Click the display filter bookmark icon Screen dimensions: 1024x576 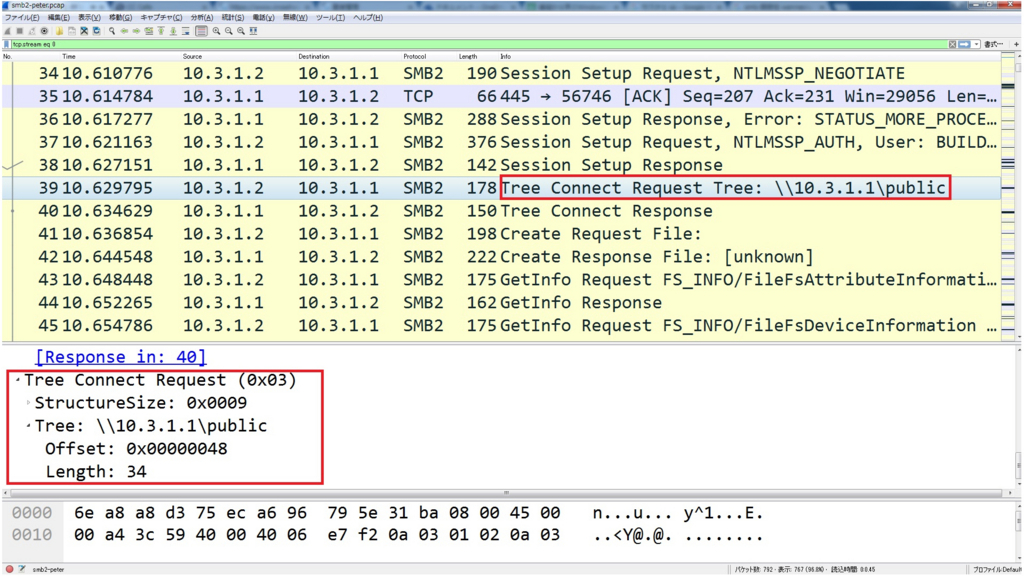[7, 44]
